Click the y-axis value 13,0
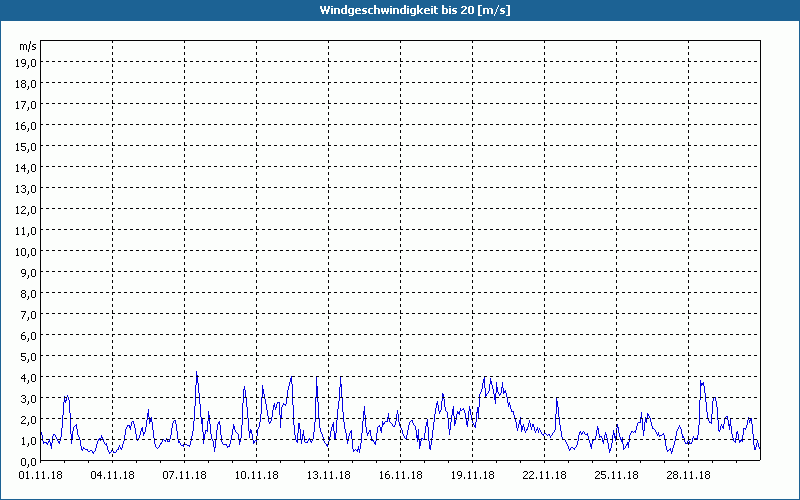This screenshot has width=800, height=500. click(x=26, y=189)
